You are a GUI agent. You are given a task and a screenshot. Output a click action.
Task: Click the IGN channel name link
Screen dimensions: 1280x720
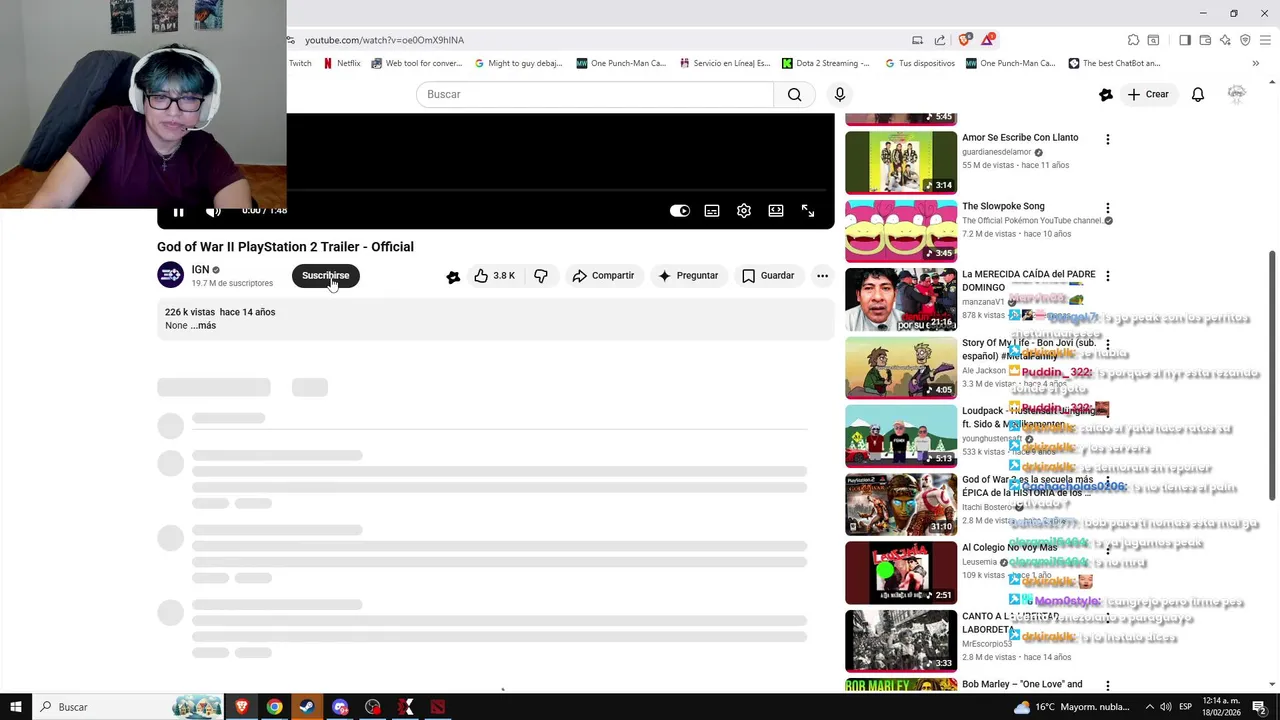point(200,270)
